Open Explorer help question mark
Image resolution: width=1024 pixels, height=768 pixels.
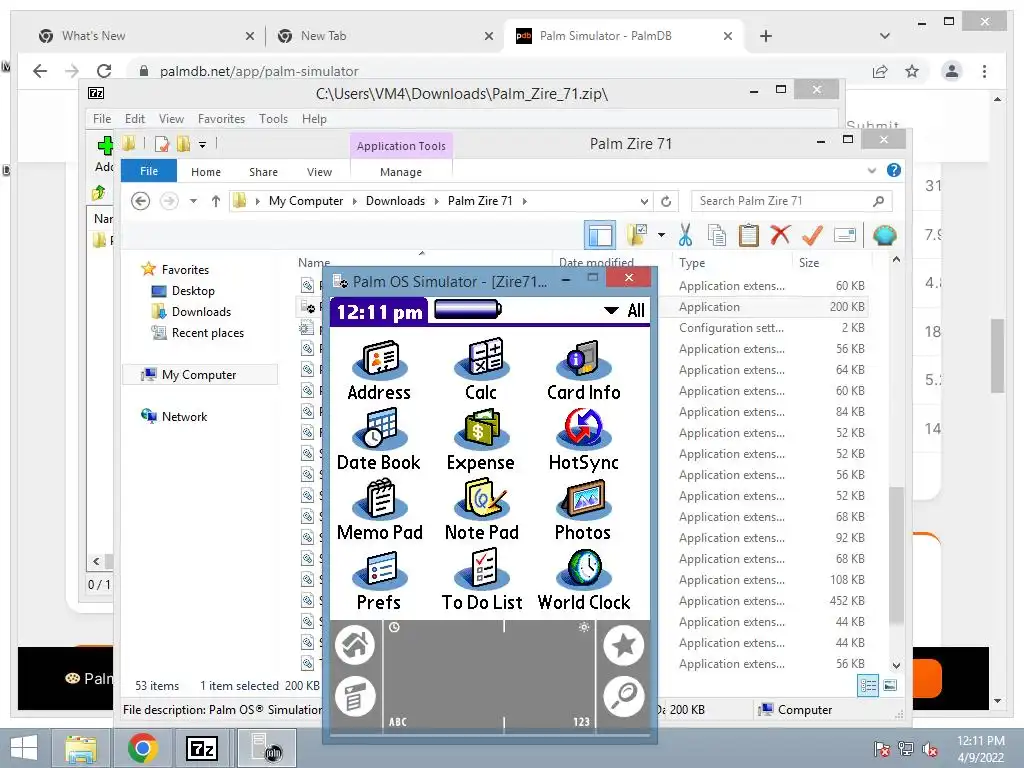pyautogui.click(x=894, y=170)
